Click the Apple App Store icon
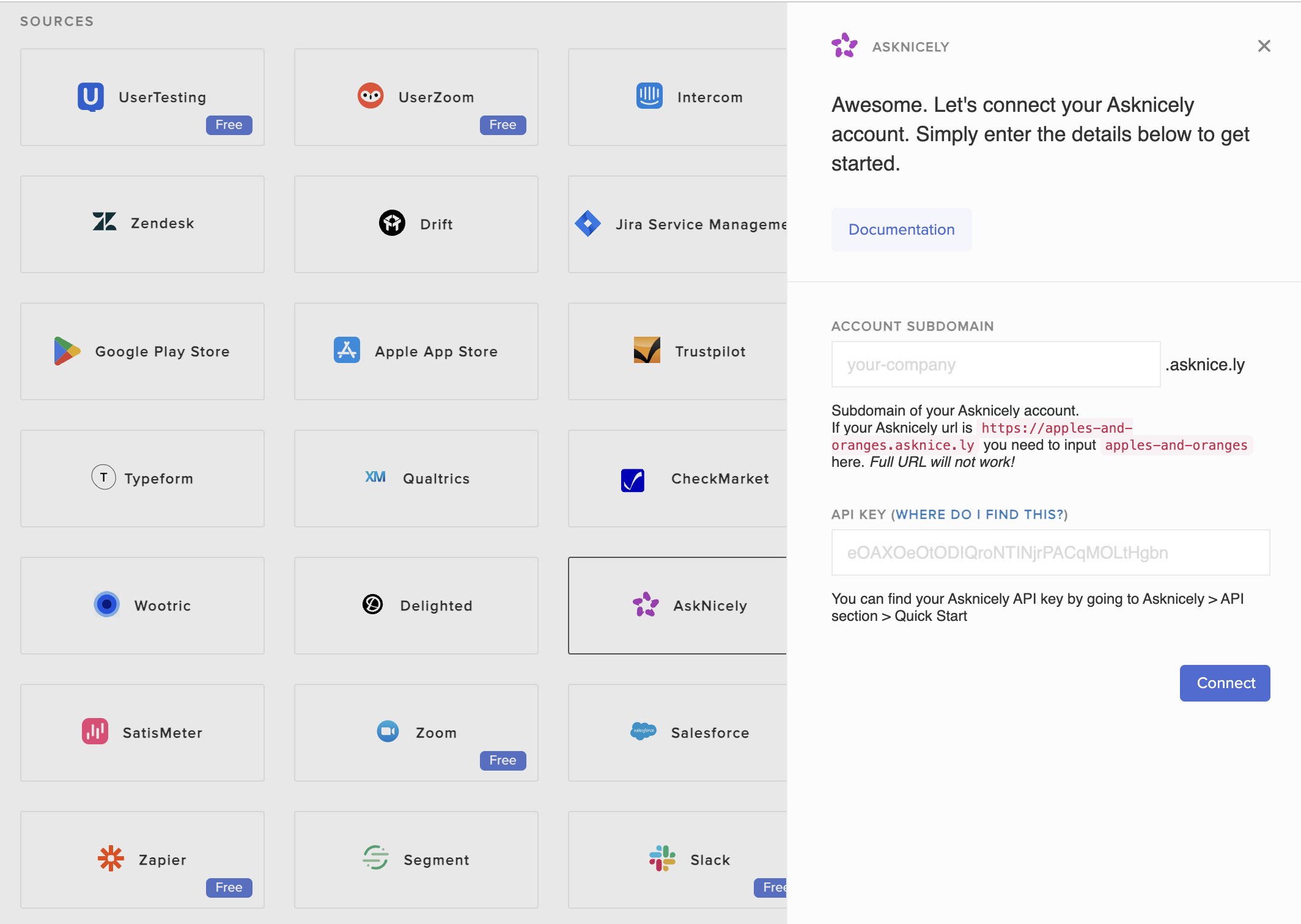This screenshot has height=924, width=1301. coord(347,350)
